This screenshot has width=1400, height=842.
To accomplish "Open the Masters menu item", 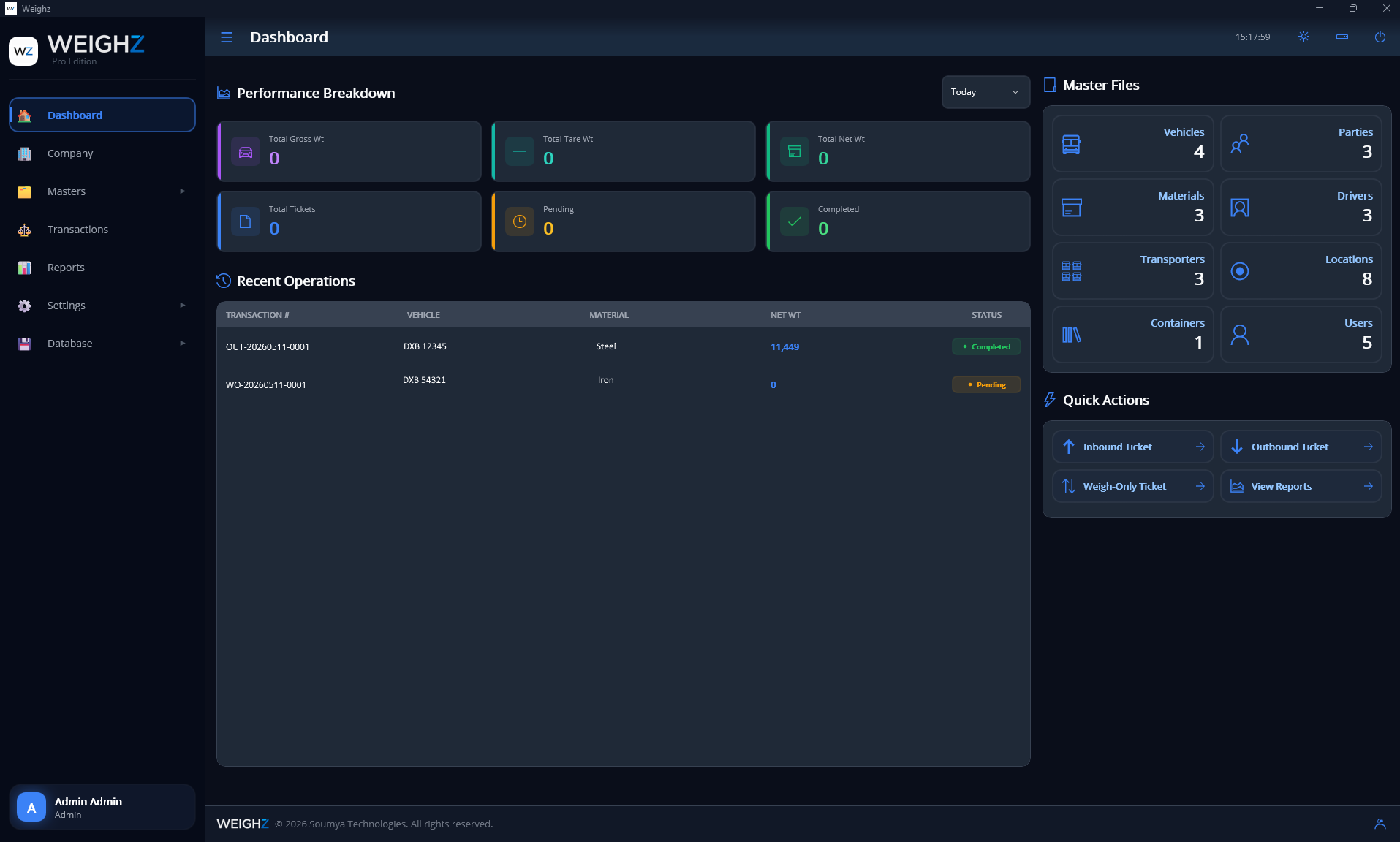I will [102, 191].
